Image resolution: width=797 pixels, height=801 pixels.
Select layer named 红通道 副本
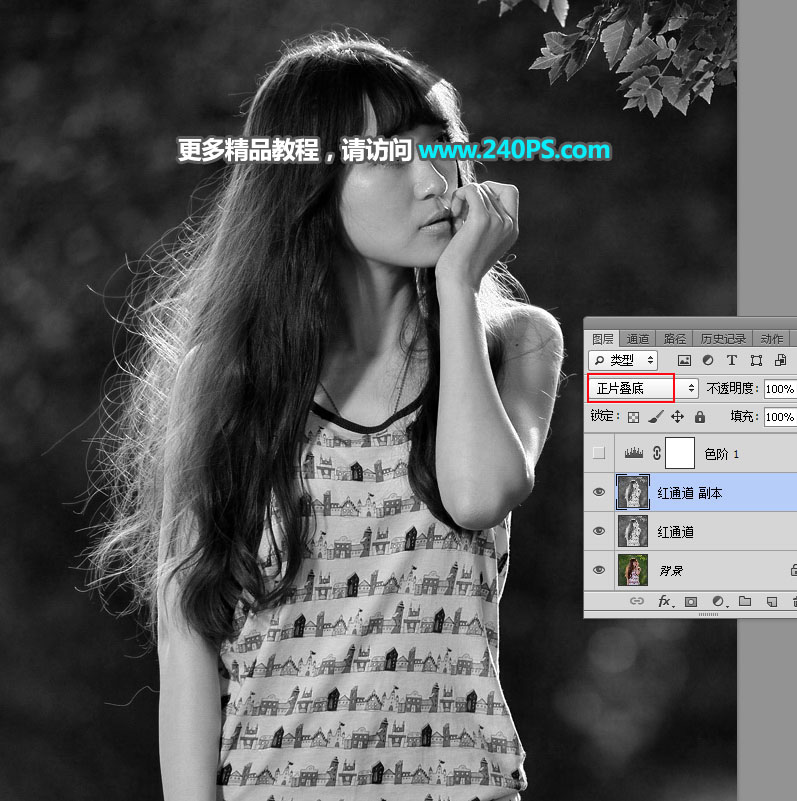[x=690, y=492]
